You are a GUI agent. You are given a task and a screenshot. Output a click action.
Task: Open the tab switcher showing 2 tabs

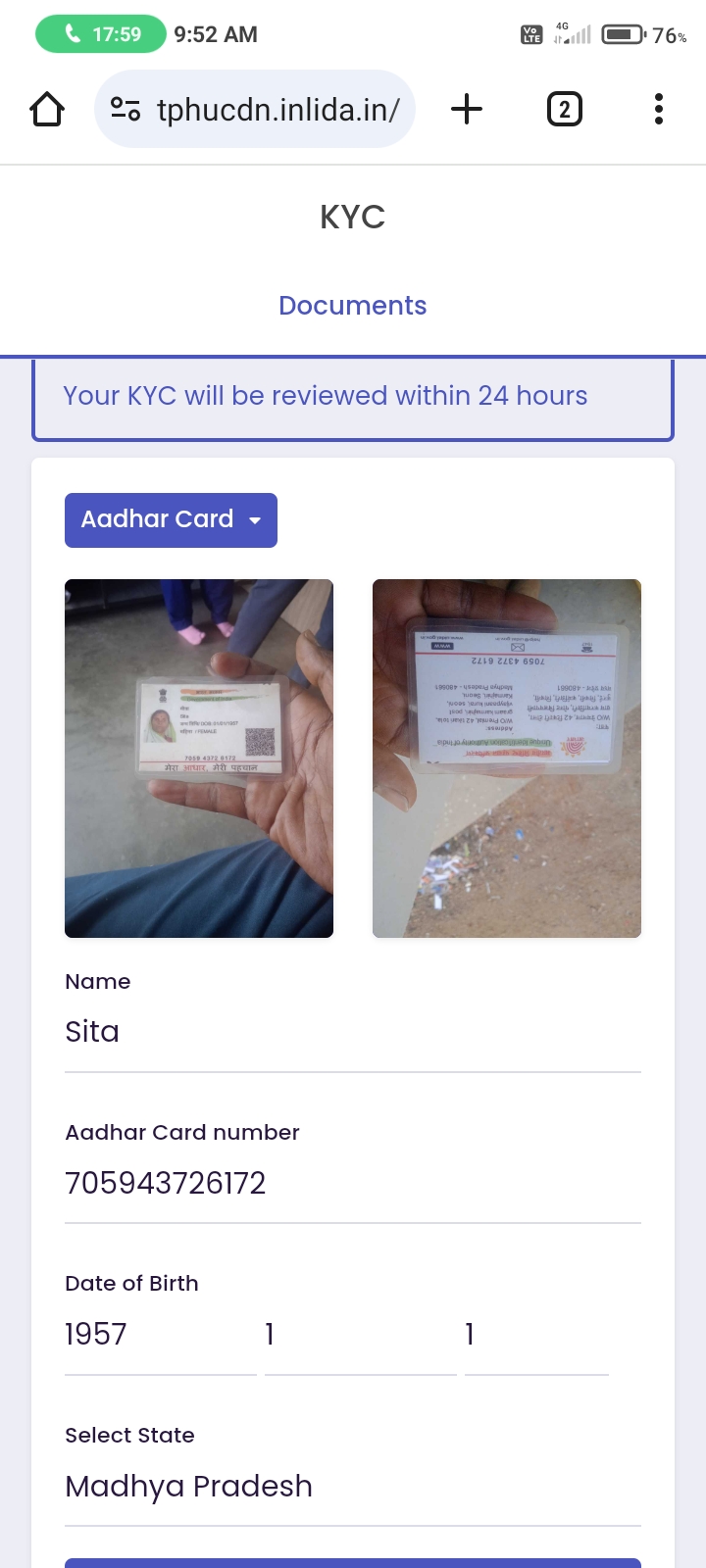pyautogui.click(x=564, y=109)
